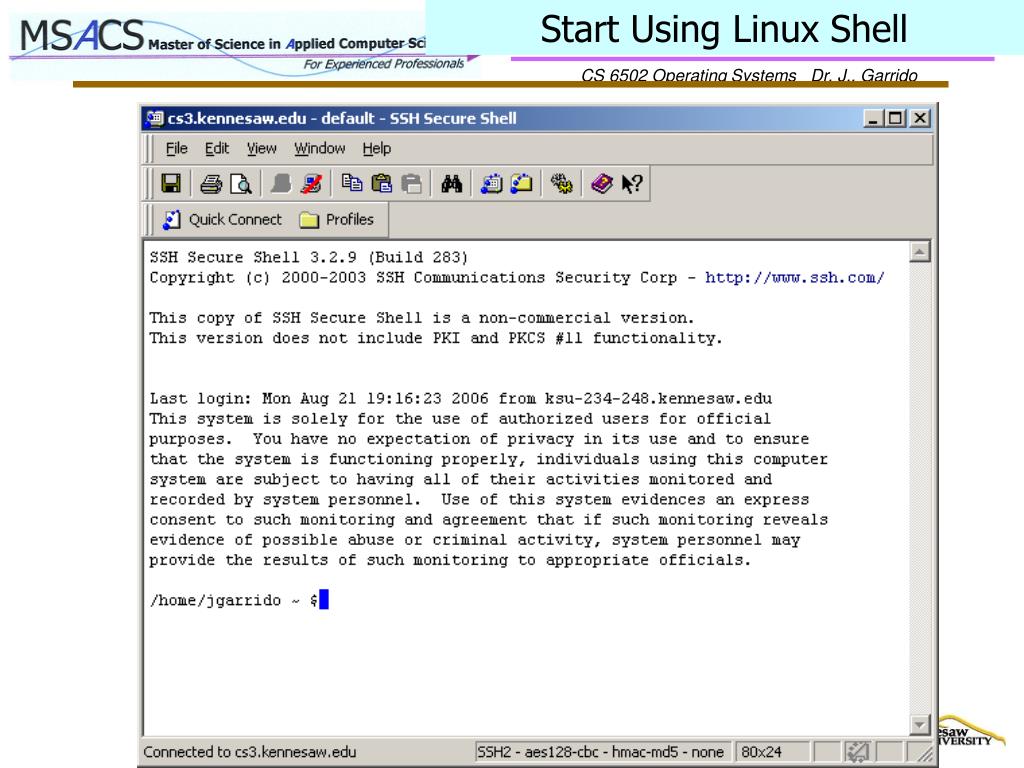Follow the http://www.ssh.com/ link

[x=795, y=278]
